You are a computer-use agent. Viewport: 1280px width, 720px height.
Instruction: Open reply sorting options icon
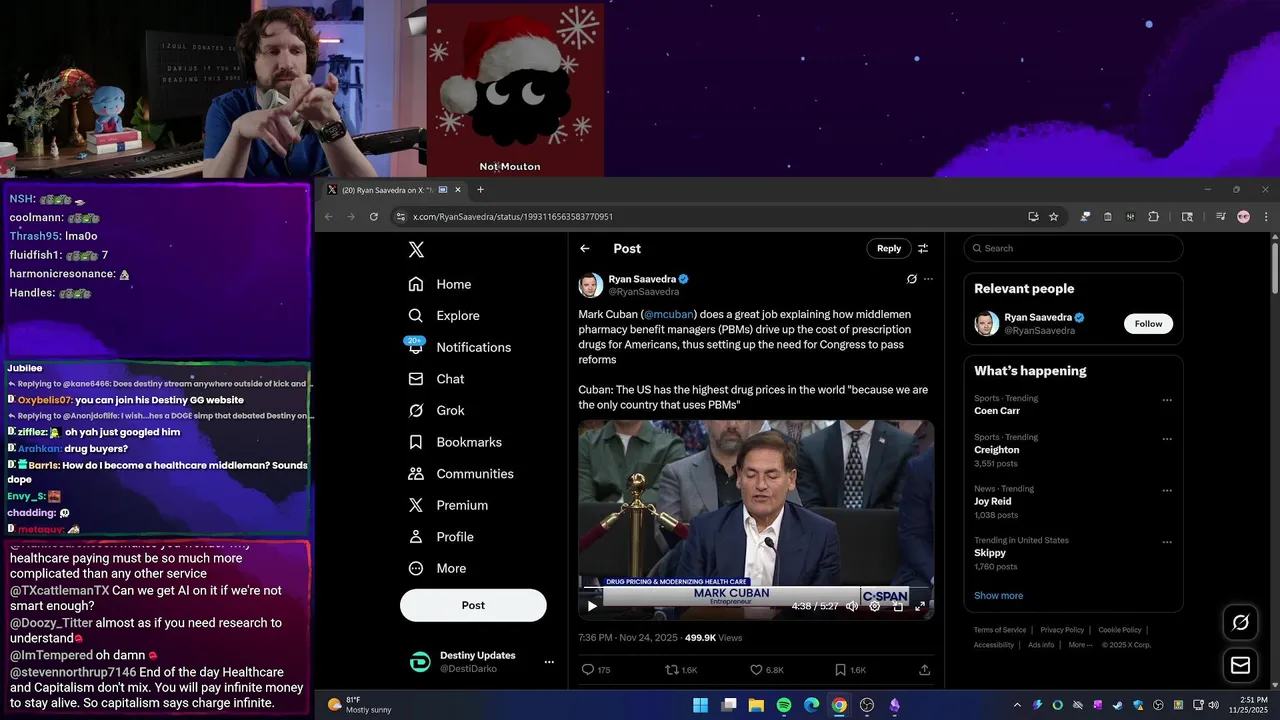923,248
